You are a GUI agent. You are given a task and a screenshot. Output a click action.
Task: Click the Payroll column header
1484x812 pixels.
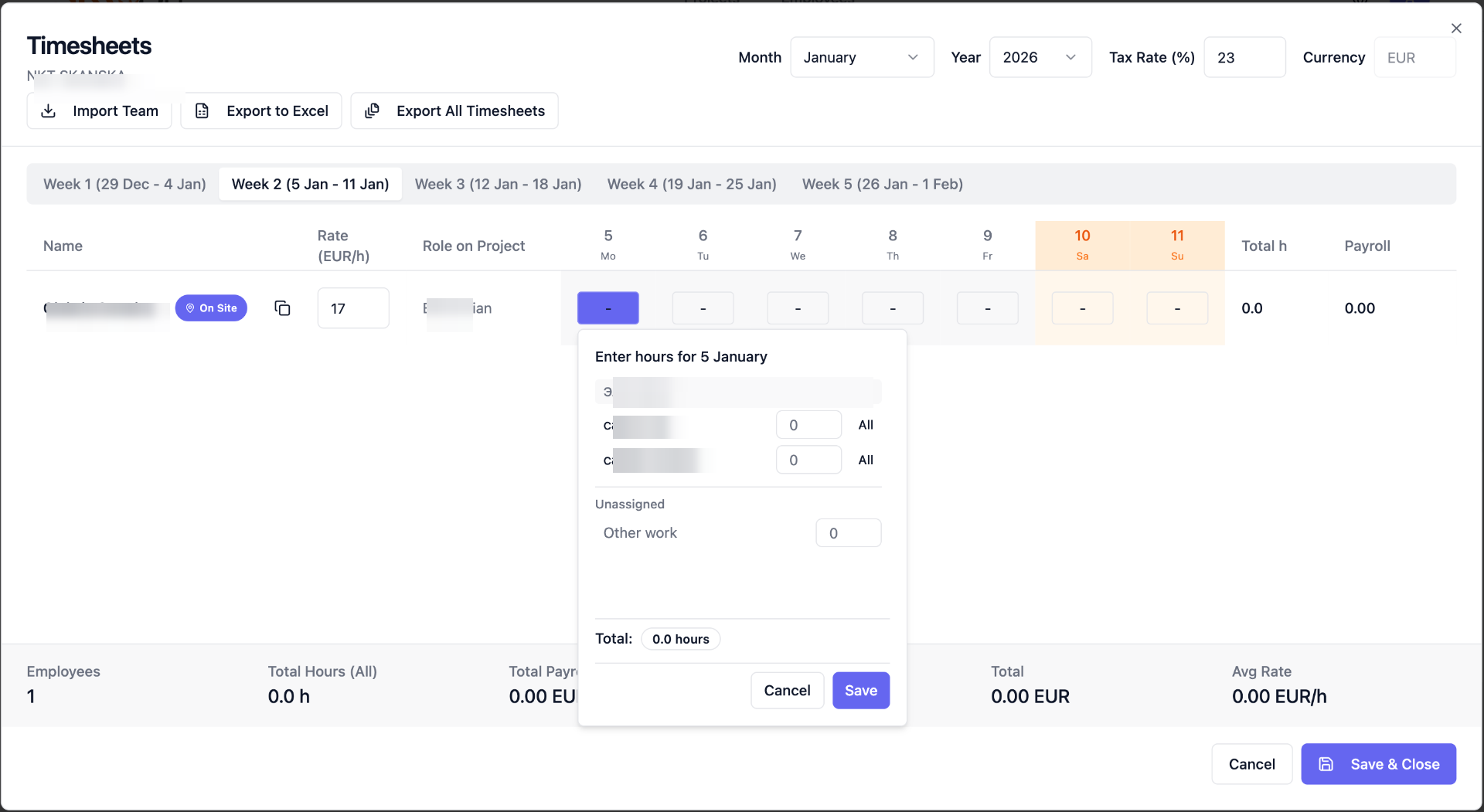(1367, 246)
